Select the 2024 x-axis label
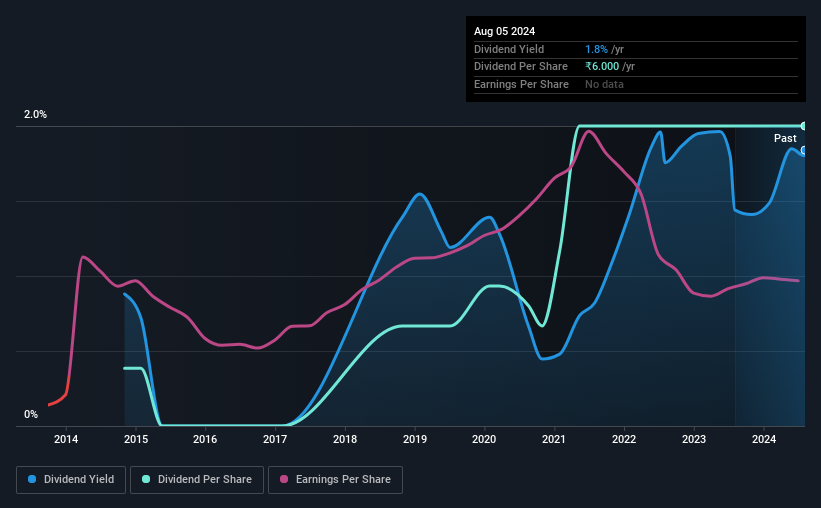 [x=764, y=439]
